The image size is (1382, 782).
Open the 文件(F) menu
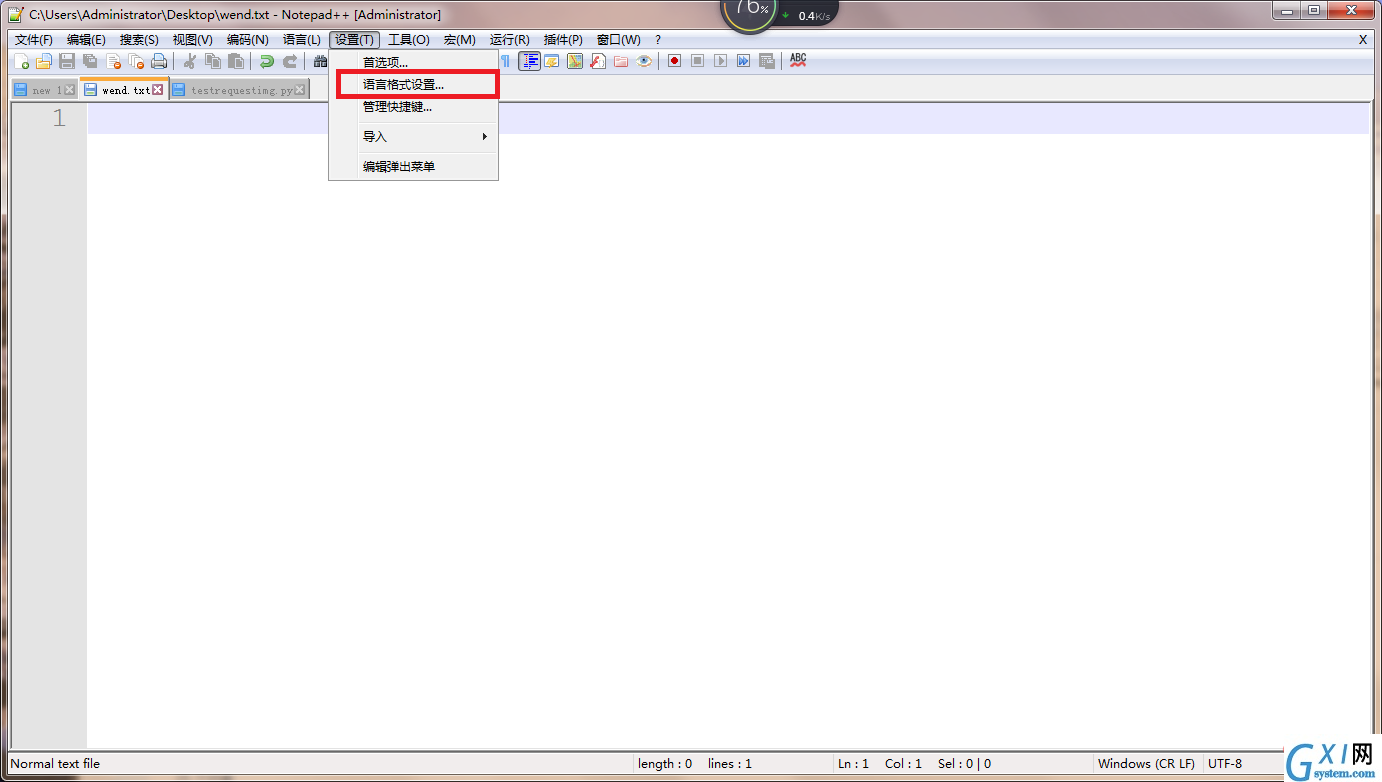pos(33,40)
